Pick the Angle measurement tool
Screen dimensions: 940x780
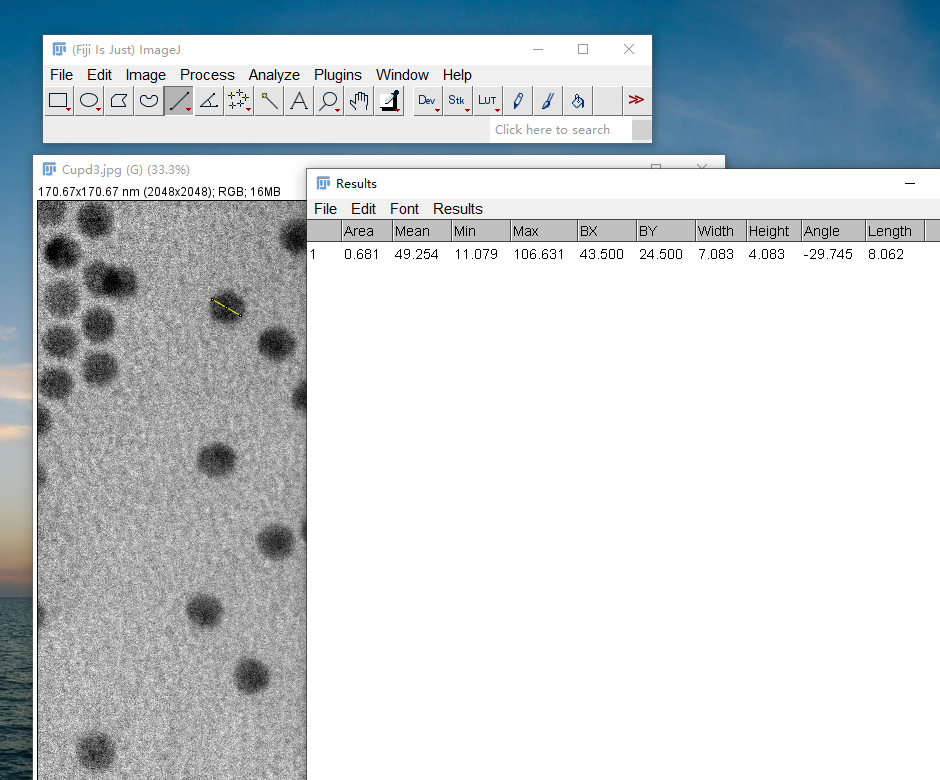click(208, 100)
